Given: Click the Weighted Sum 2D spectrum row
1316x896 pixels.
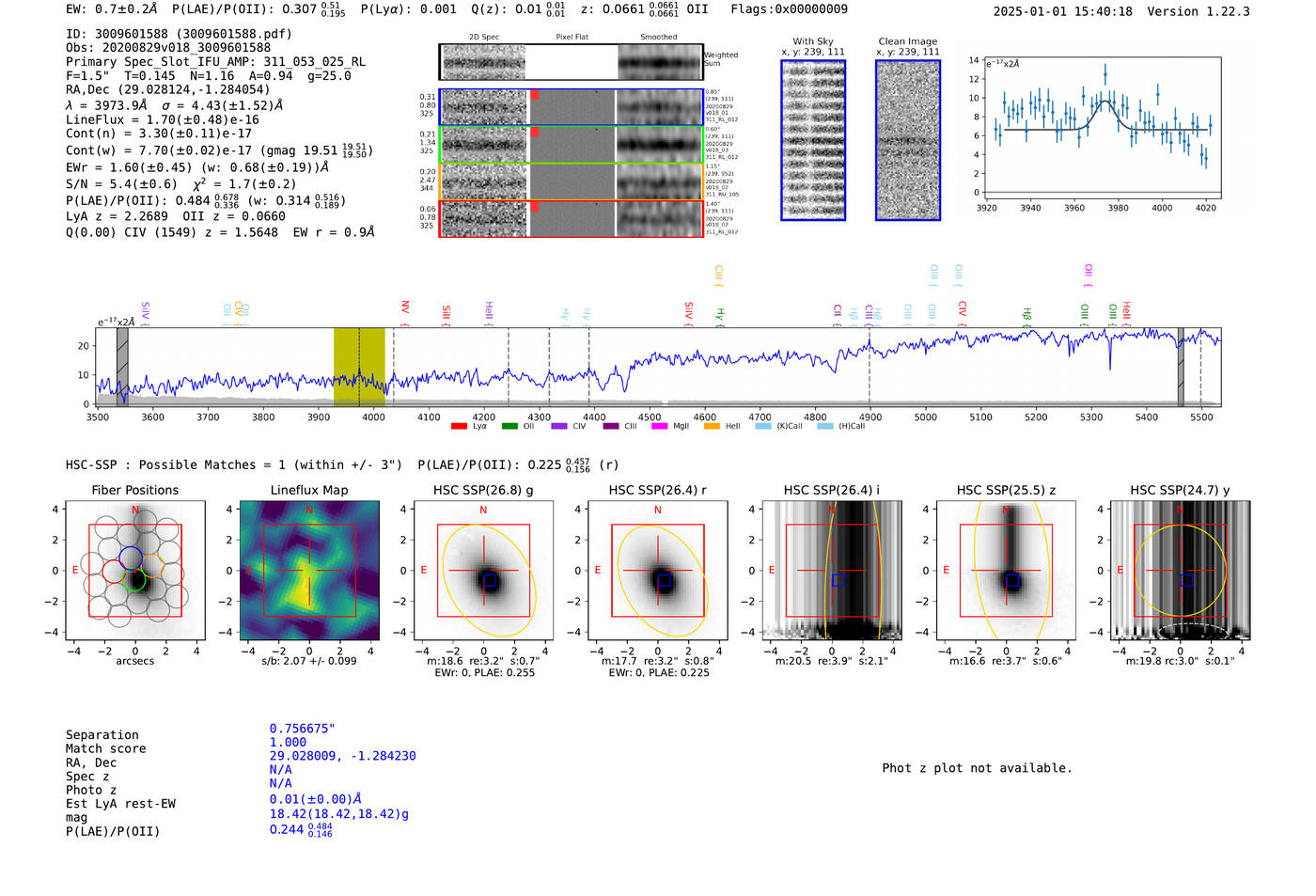Looking at the screenshot, I should (x=571, y=62).
